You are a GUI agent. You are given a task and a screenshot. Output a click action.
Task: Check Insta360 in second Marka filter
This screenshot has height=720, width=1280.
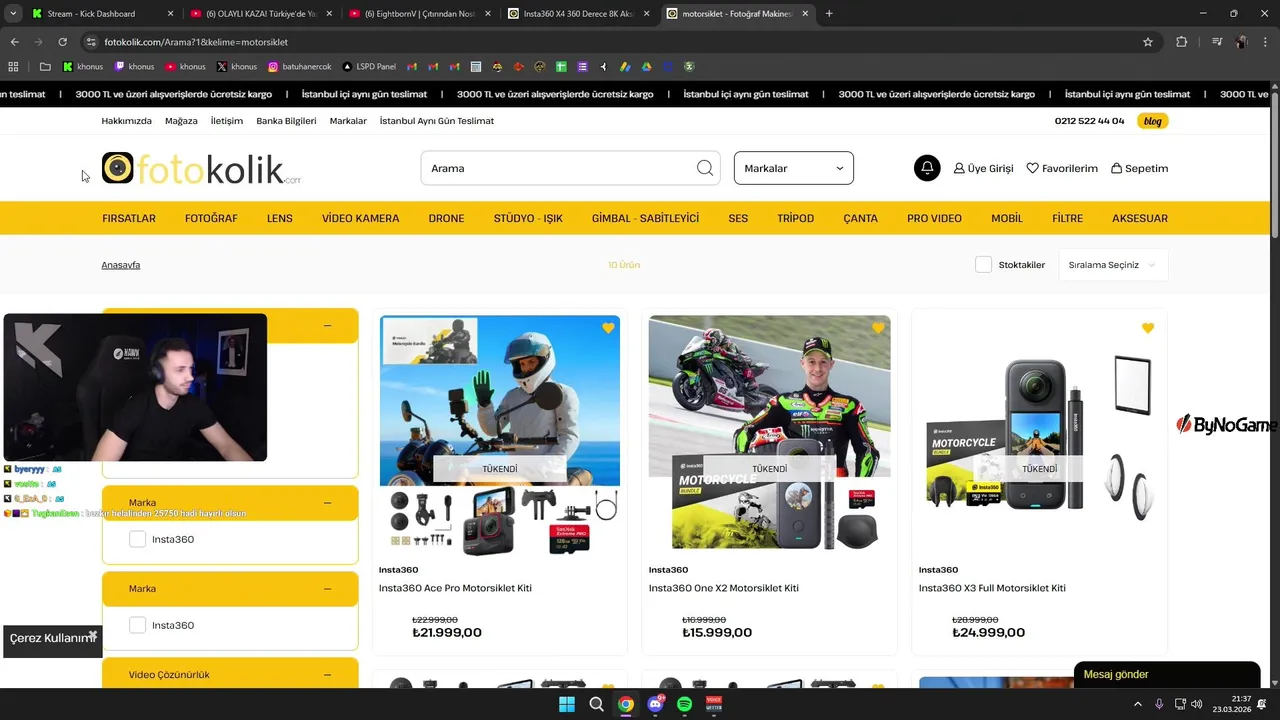[138, 625]
